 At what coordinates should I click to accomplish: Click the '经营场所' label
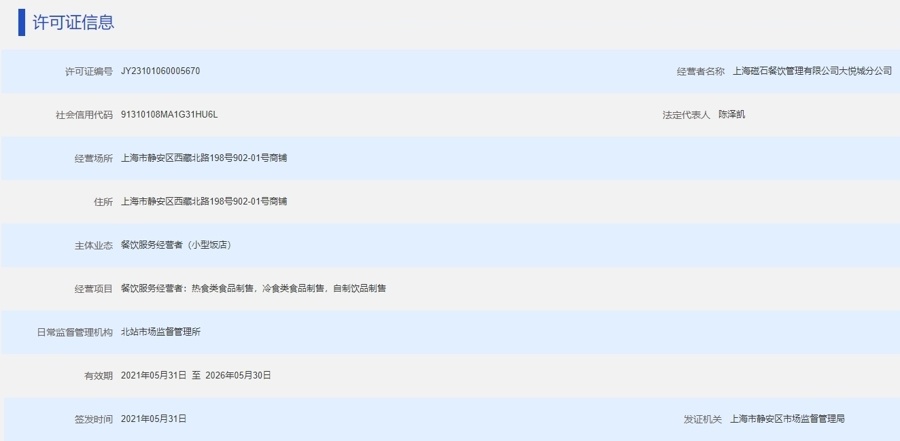tap(94, 158)
